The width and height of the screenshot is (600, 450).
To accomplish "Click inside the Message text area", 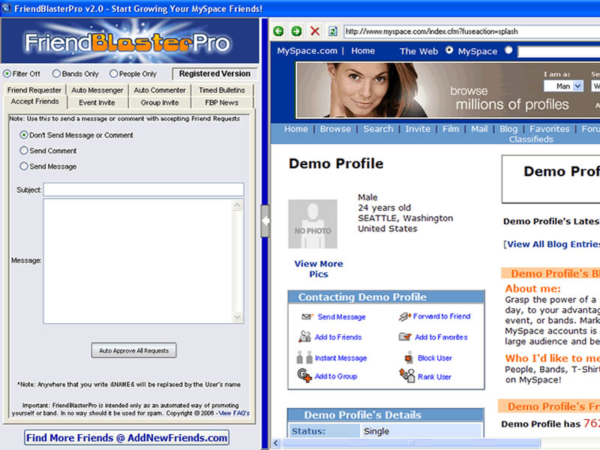I will 138,261.
